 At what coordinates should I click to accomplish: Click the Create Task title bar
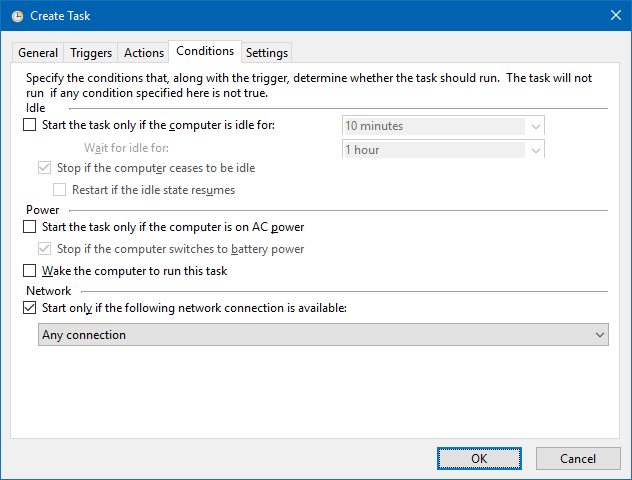pos(300,15)
